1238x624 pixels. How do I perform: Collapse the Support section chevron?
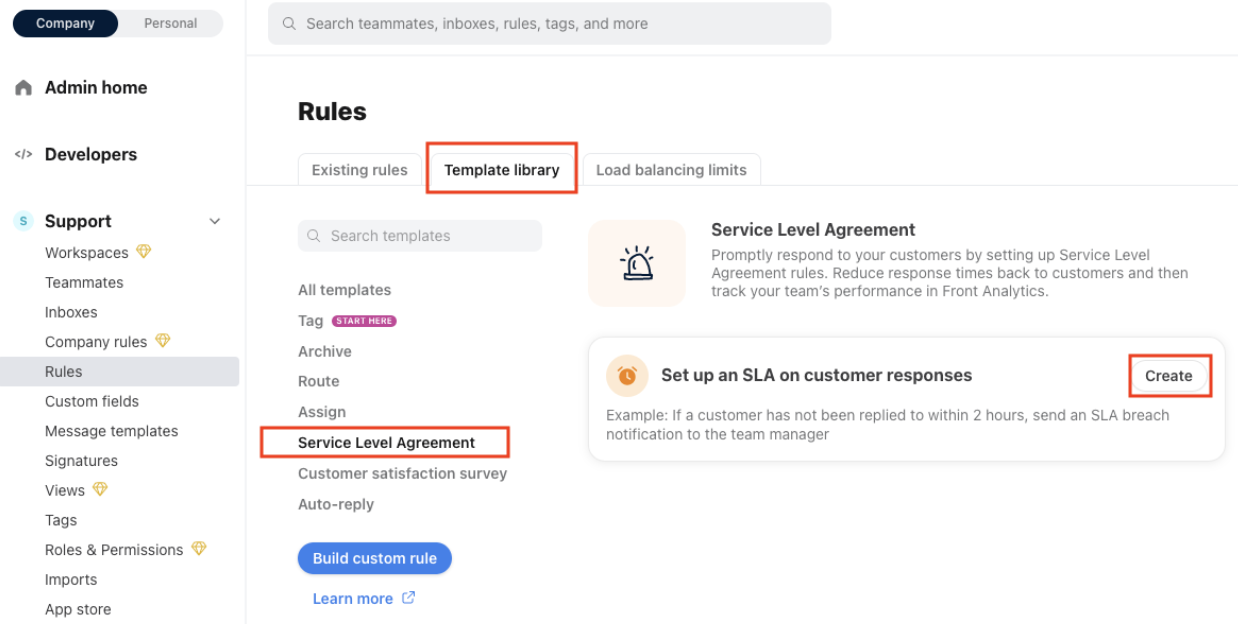pyautogui.click(x=214, y=221)
